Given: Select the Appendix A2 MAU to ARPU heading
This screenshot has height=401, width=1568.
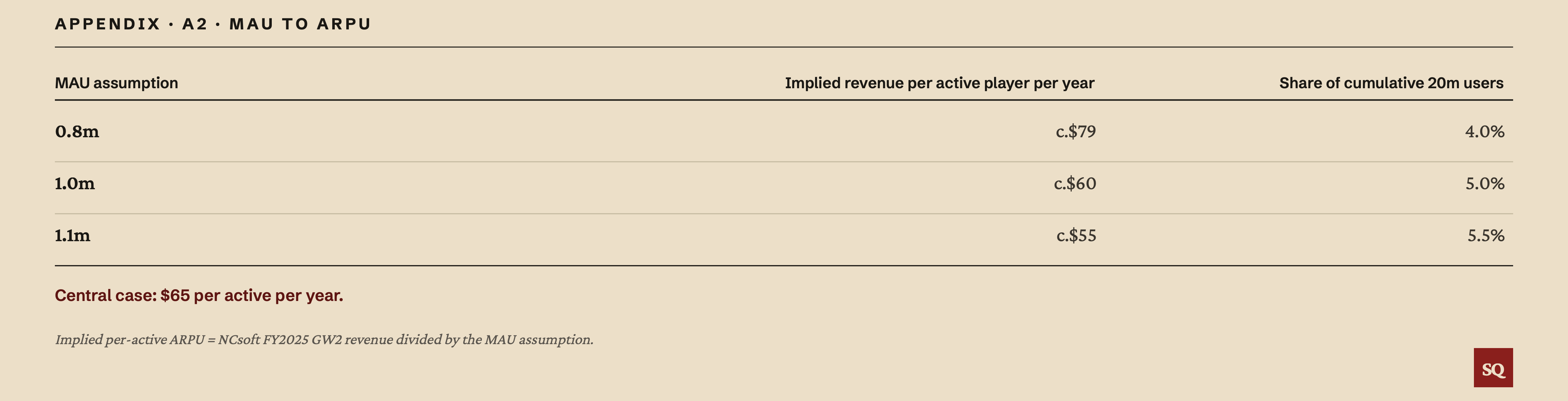Looking at the screenshot, I should pos(213,24).
